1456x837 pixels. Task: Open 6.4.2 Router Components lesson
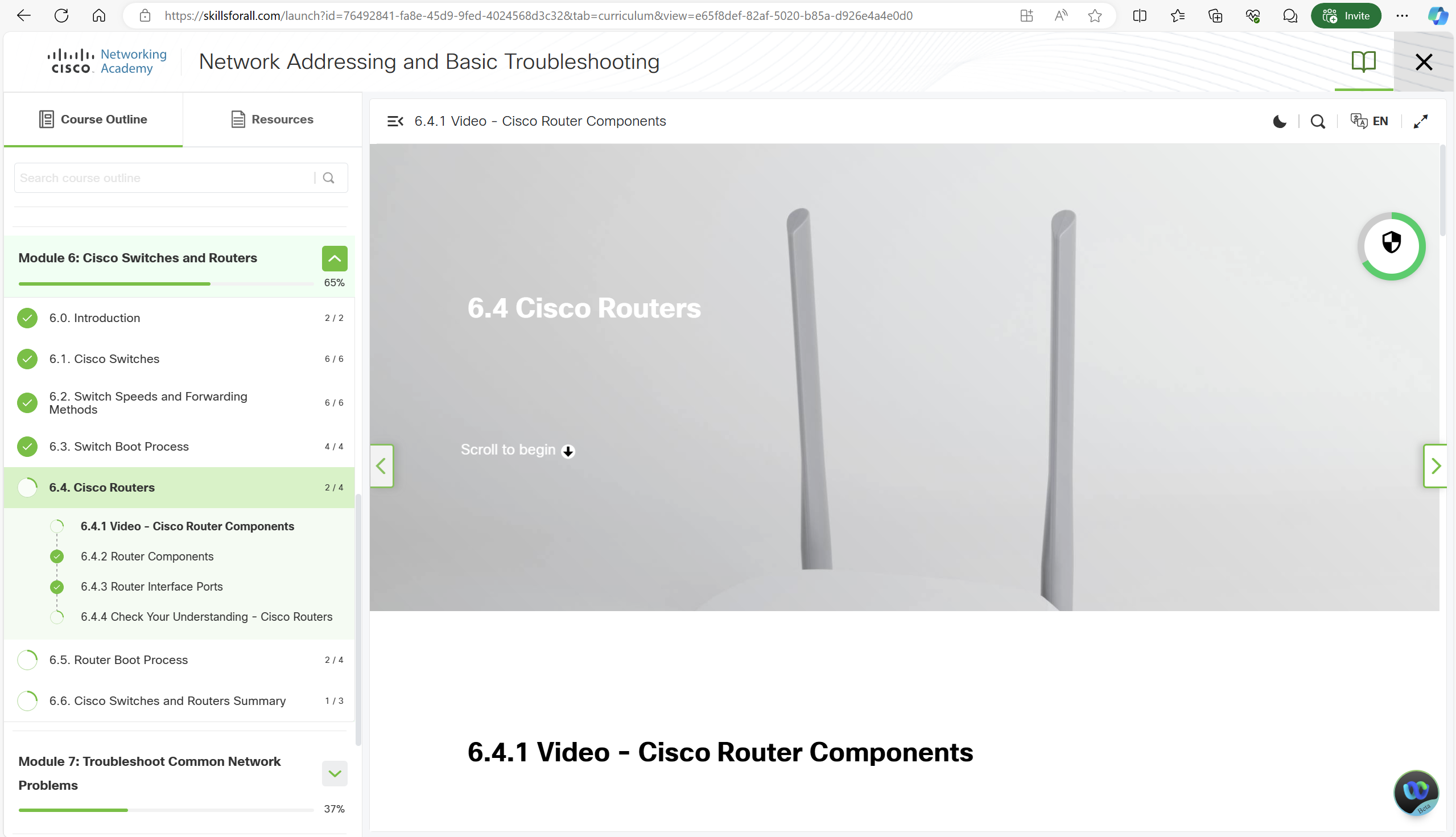147,556
